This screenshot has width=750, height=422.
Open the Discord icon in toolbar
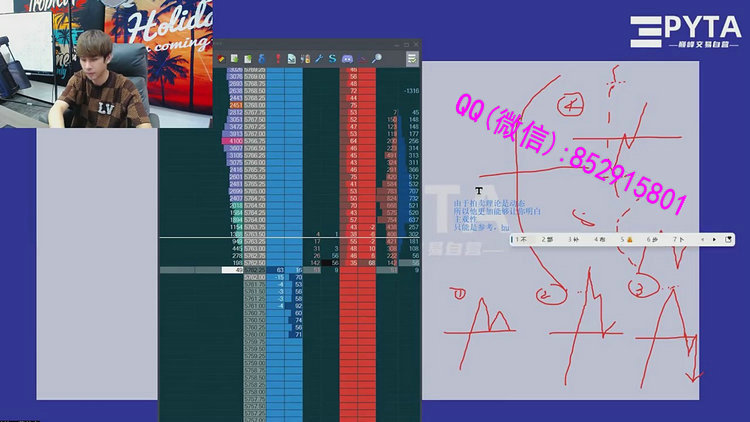(347, 59)
